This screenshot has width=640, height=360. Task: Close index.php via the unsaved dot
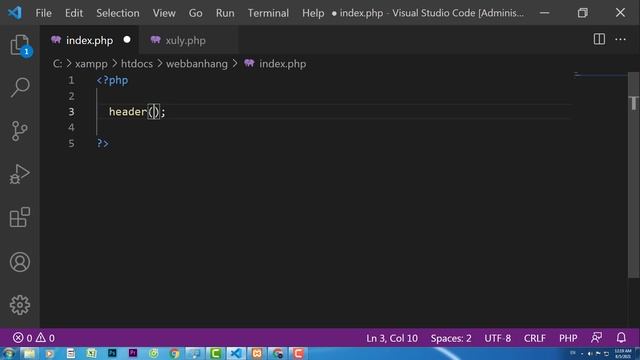click(127, 40)
